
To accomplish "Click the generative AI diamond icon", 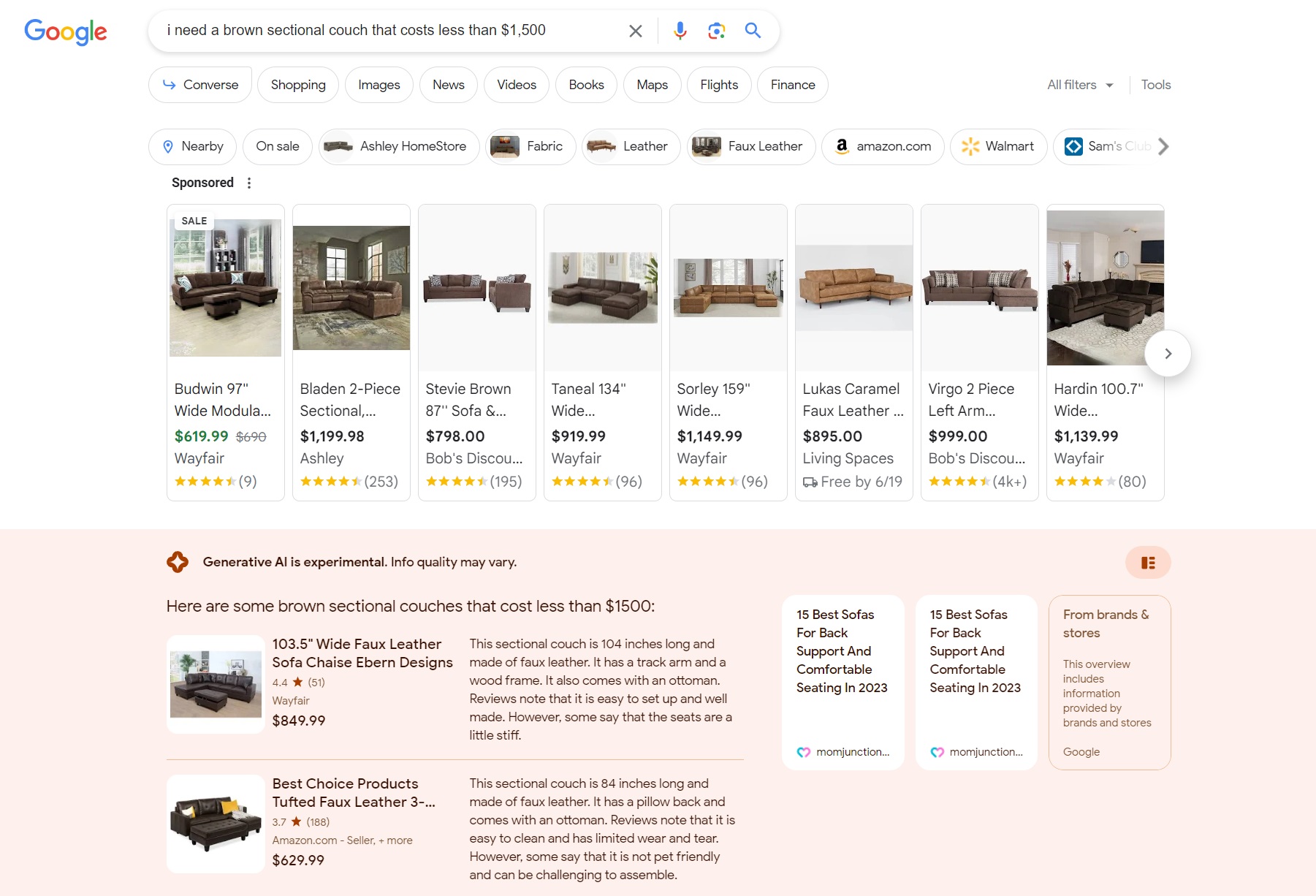I will 178,562.
